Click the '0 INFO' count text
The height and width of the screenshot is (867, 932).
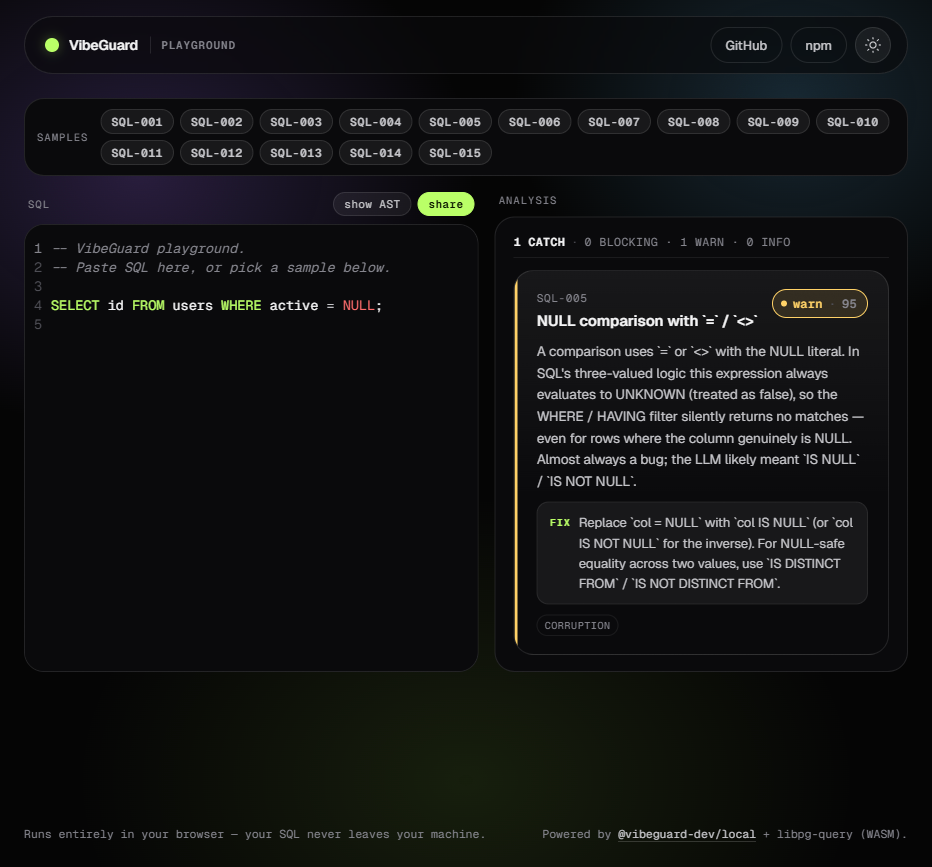(768, 242)
